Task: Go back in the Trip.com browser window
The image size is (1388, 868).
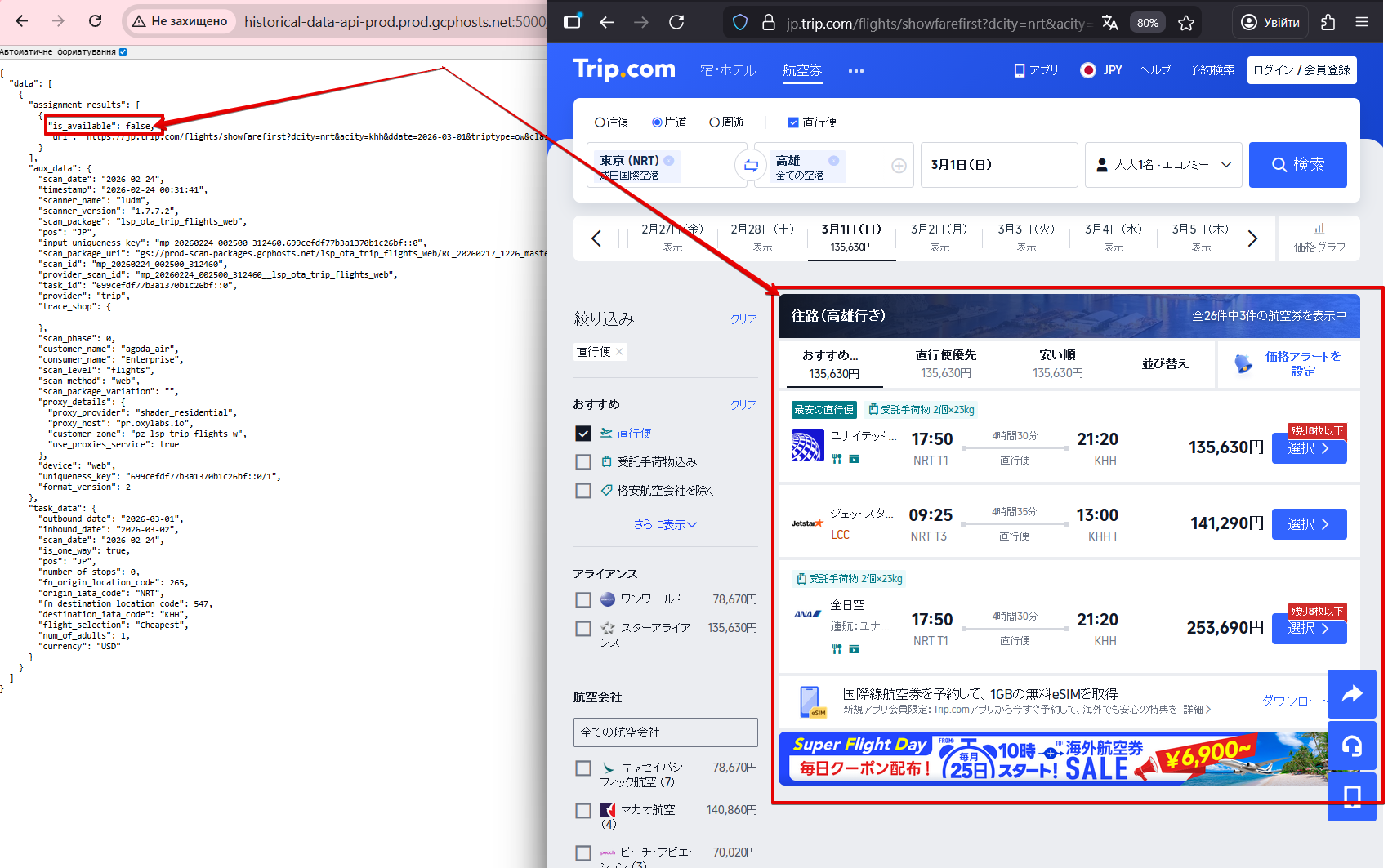Action: coord(607,22)
